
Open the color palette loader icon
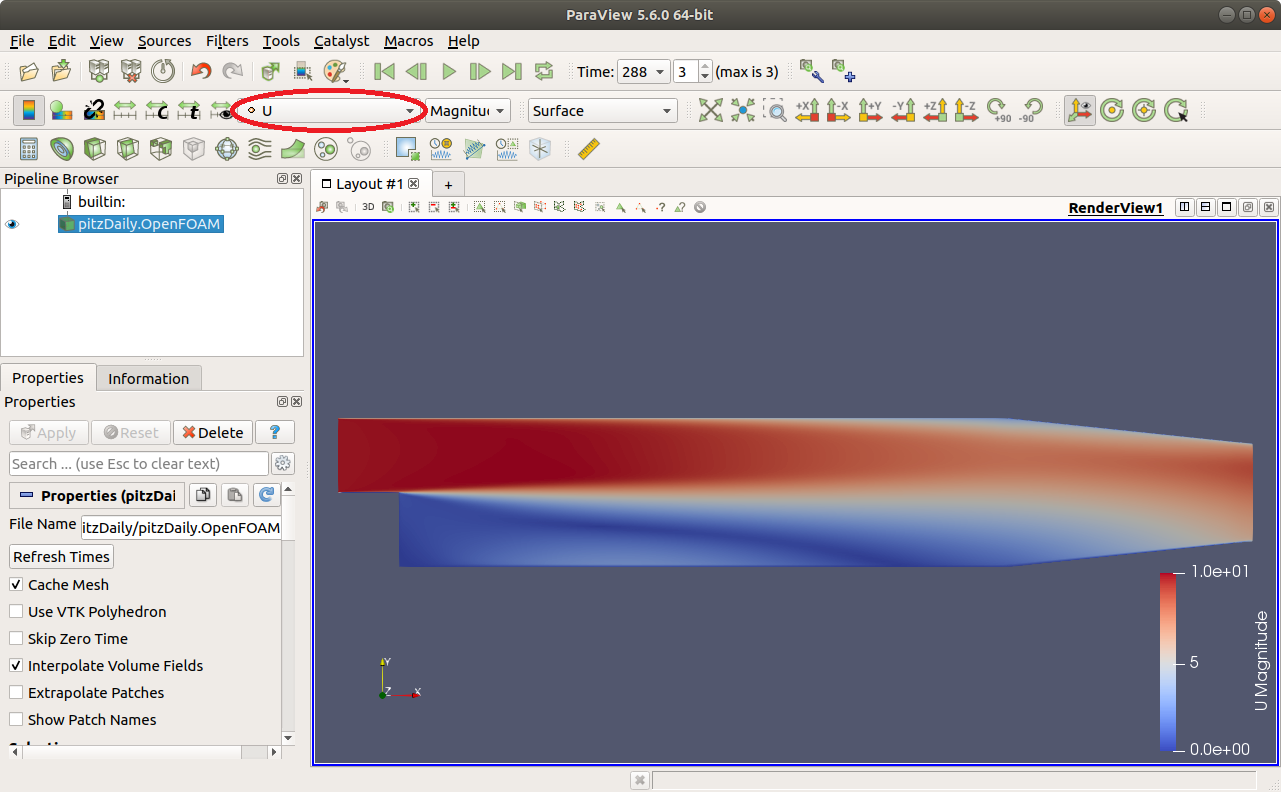click(334, 71)
